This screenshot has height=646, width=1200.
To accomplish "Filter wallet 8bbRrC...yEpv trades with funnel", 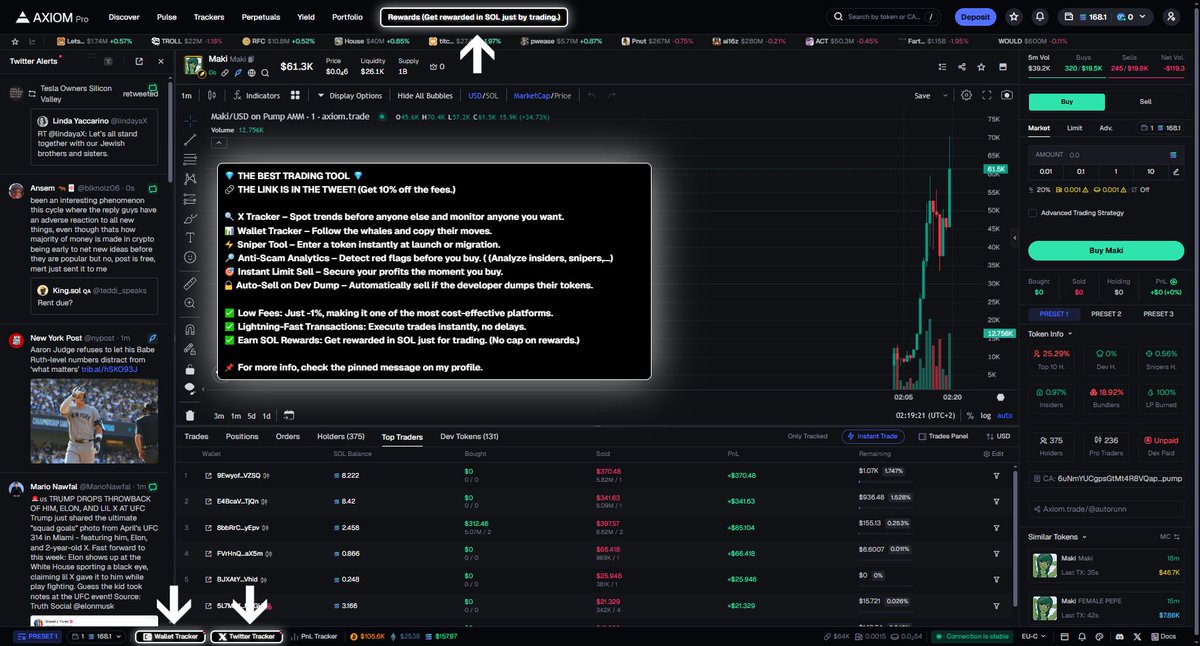I will (x=997, y=527).
